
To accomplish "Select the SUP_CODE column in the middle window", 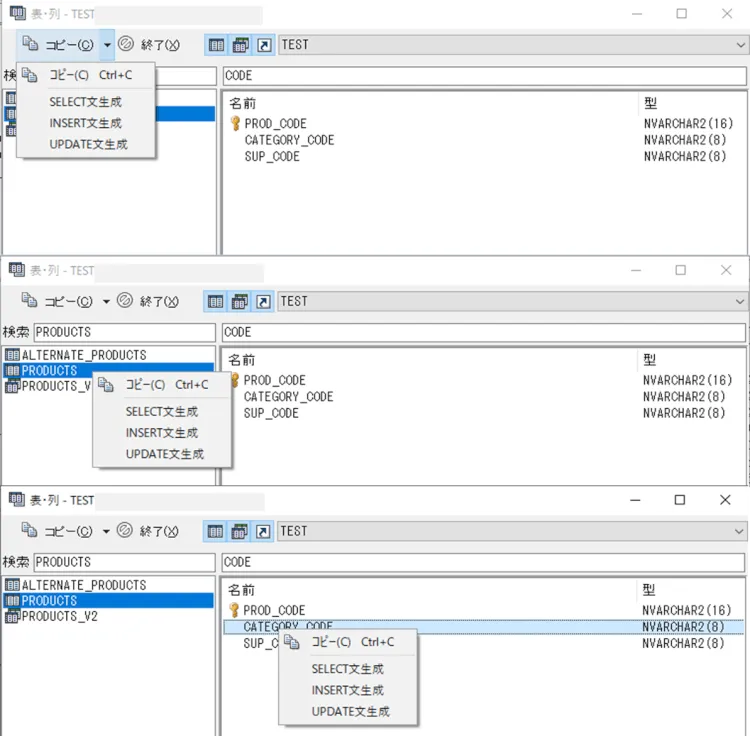I will [271, 413].
